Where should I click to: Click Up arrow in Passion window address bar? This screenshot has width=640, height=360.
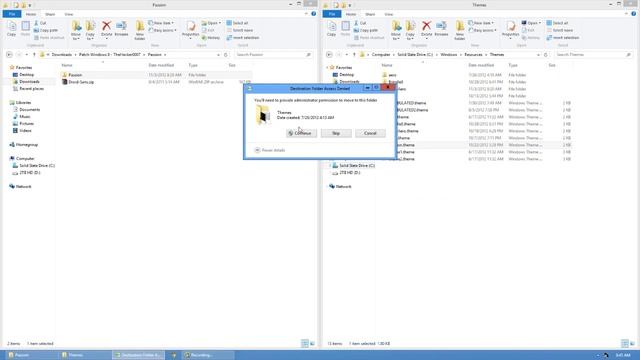[x=34, y=55]
